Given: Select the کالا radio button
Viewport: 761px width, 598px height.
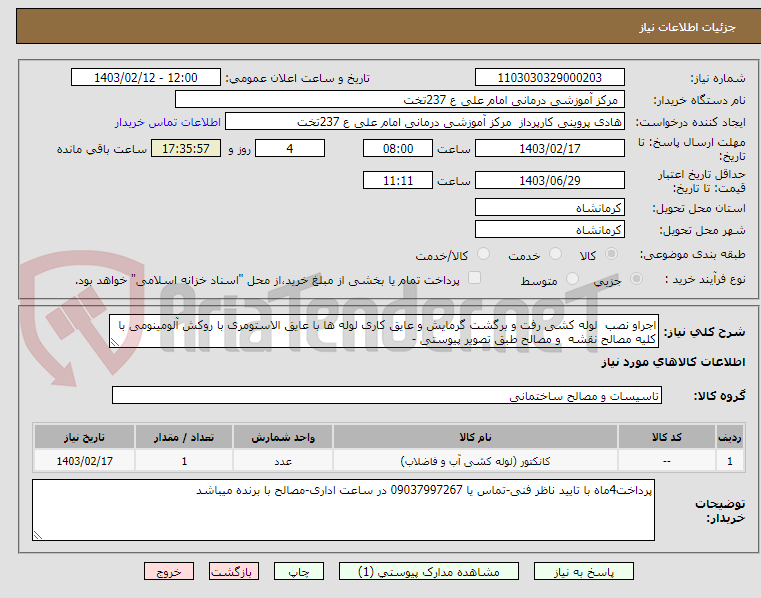Looking at the screenshot, I should [x=611, y=254].
